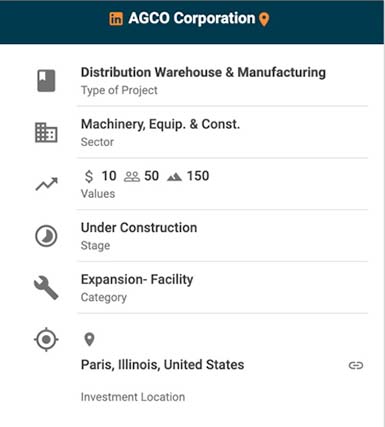Open the chain link beside Paris, Illinois

click(356, 365)
